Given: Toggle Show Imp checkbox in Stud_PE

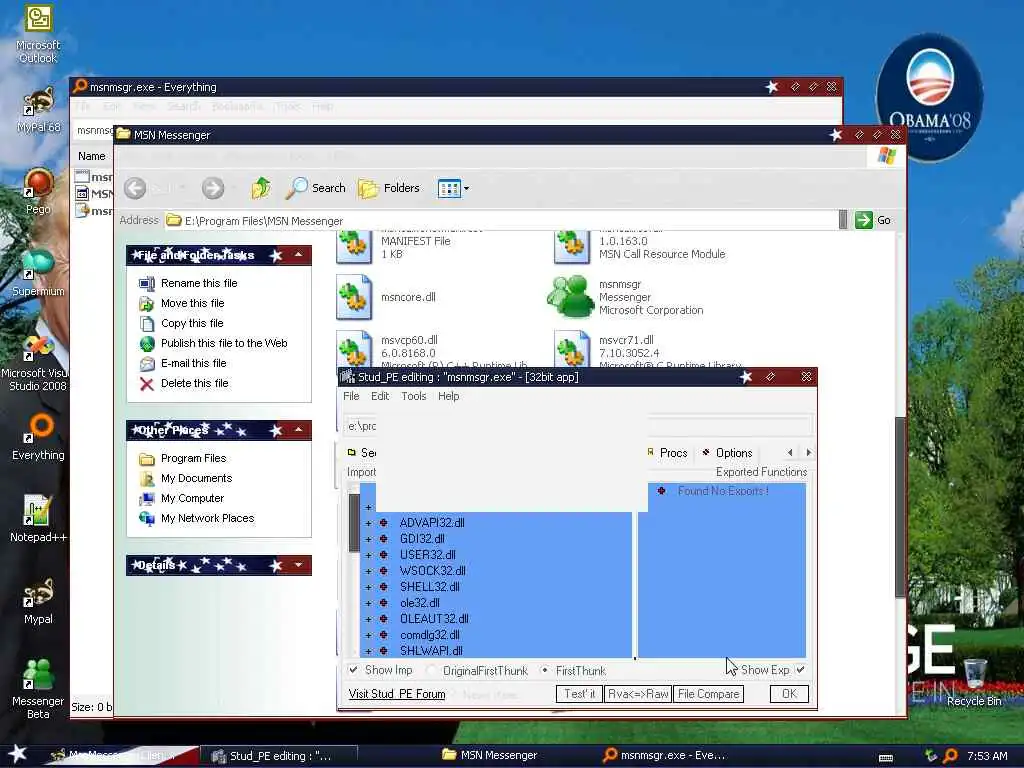Looking at the screenshot, I should tap(353, 670).
